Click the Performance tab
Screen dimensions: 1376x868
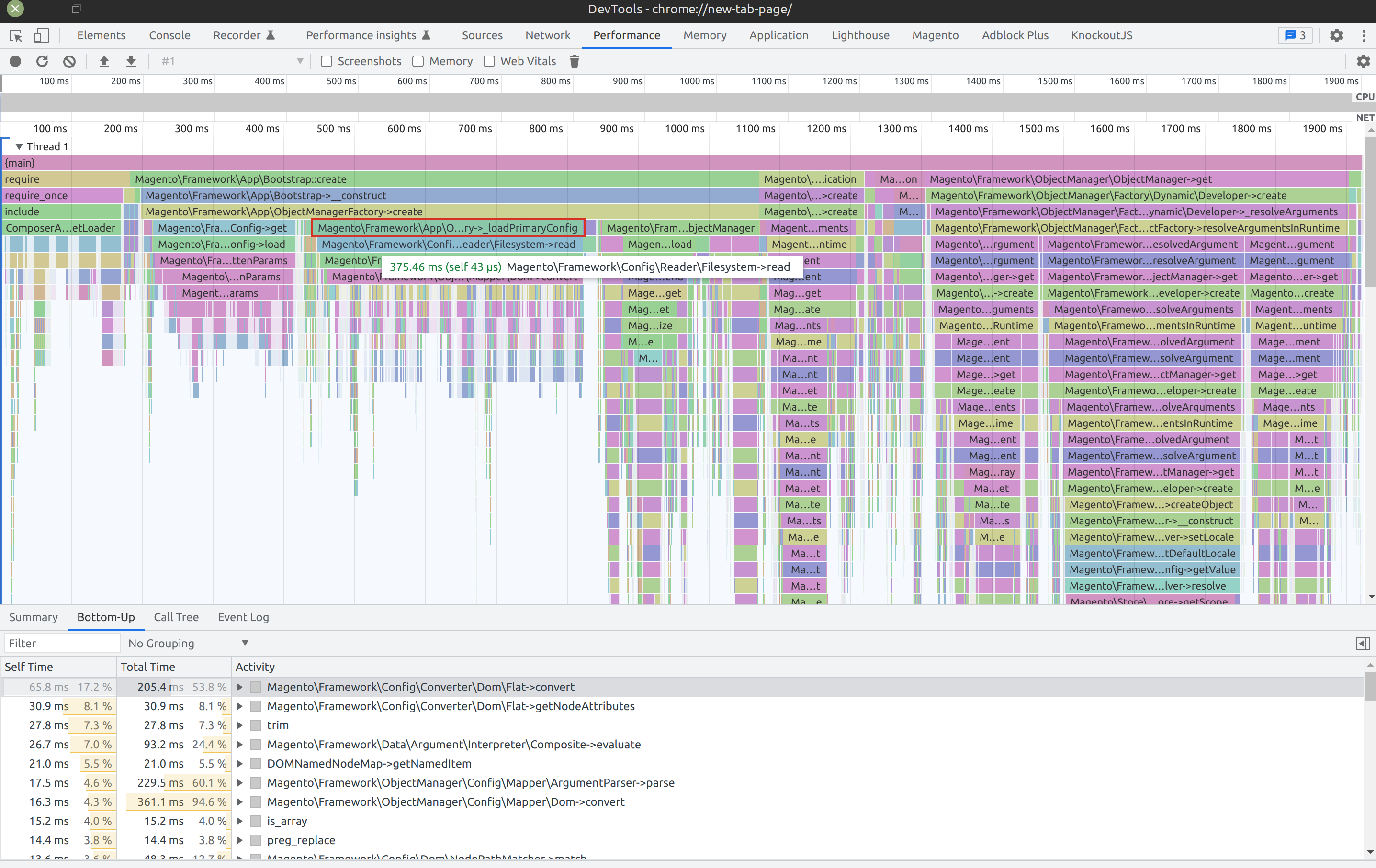(624, 35)
